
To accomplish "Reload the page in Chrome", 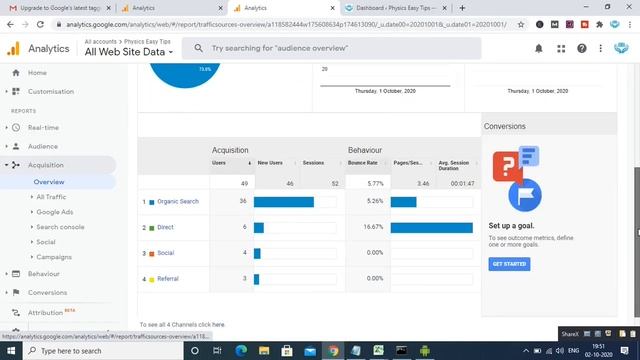I will (x=40, y=24).
